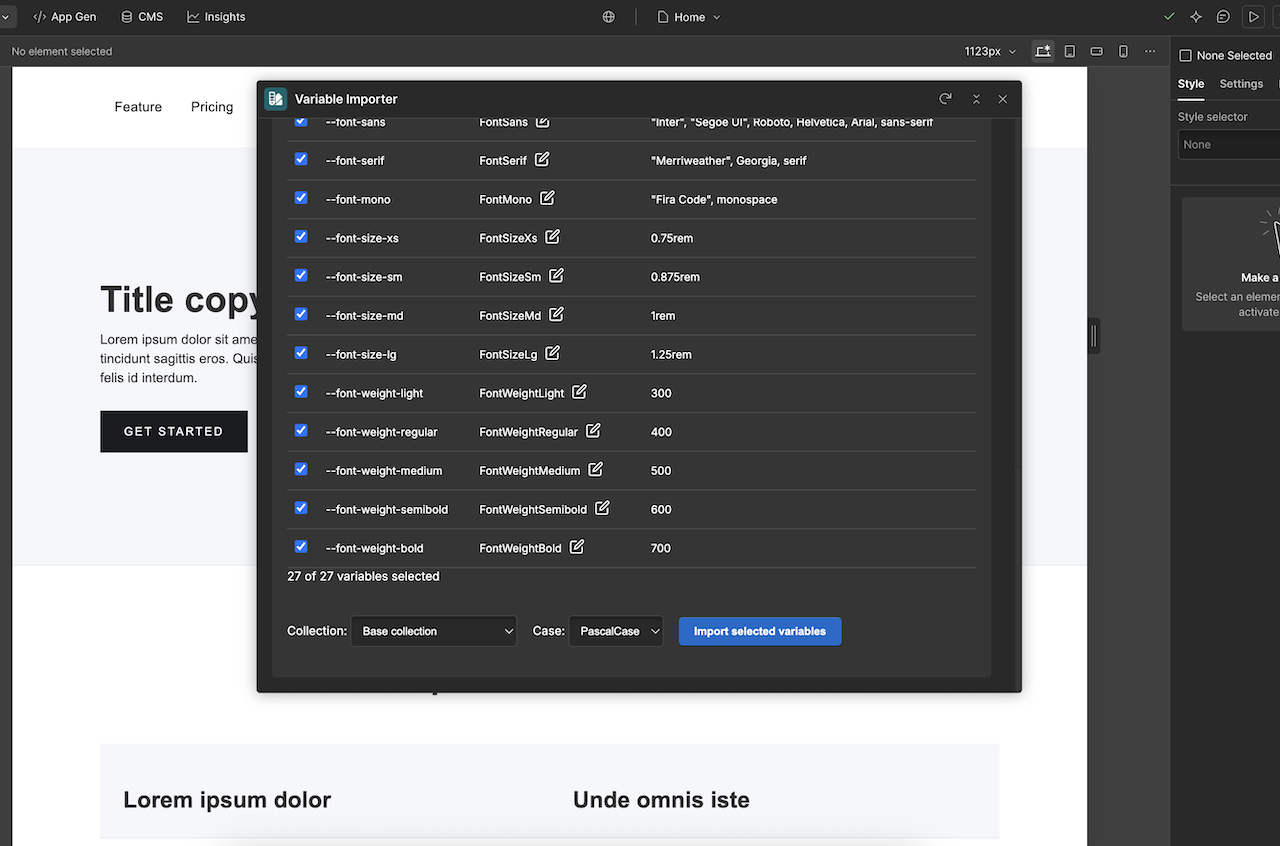Uncheck the --font-weight-regular variable

[x=301, y=430]
